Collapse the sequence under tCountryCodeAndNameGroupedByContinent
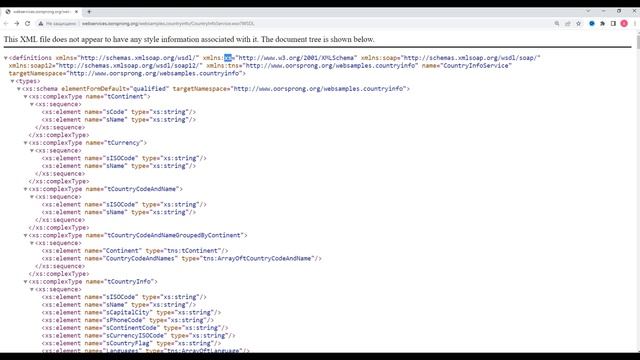The image size is (640, 360). click(x=32, y=243)
